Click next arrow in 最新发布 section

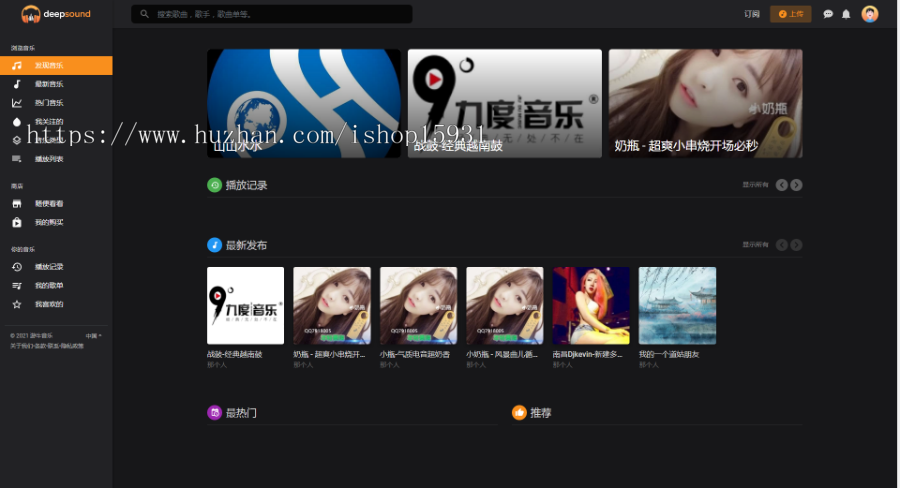tap(796, 245)
